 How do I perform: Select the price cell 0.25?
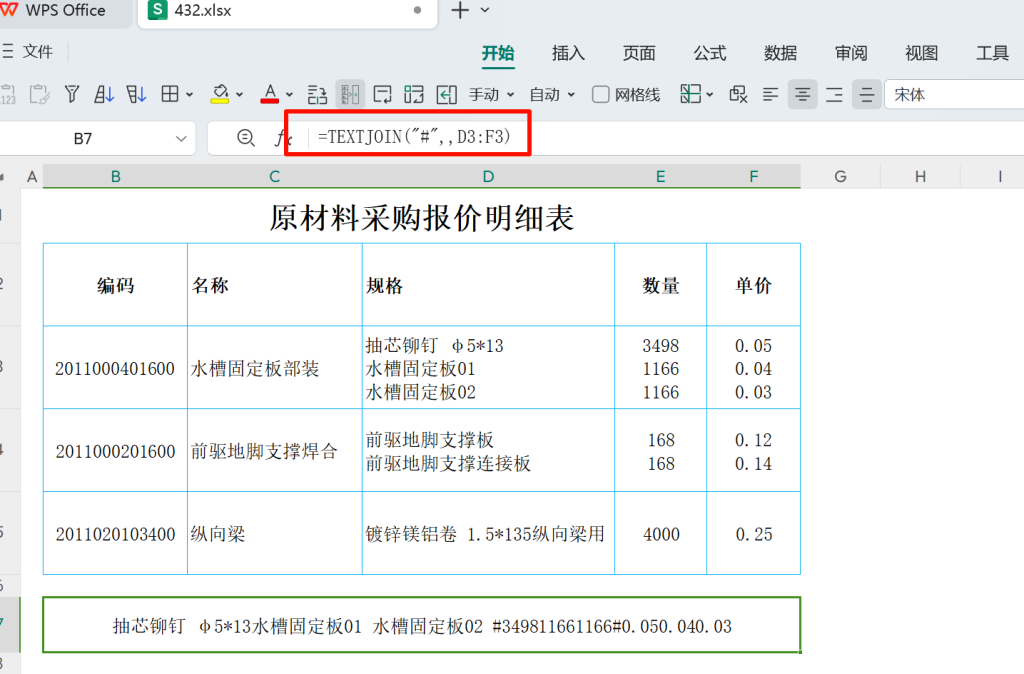click(x=754, y=534)
